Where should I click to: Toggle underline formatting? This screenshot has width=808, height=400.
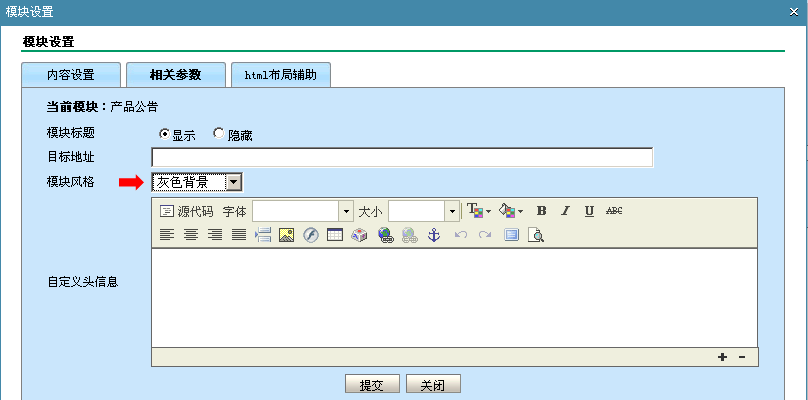click(x=590, y=210)
